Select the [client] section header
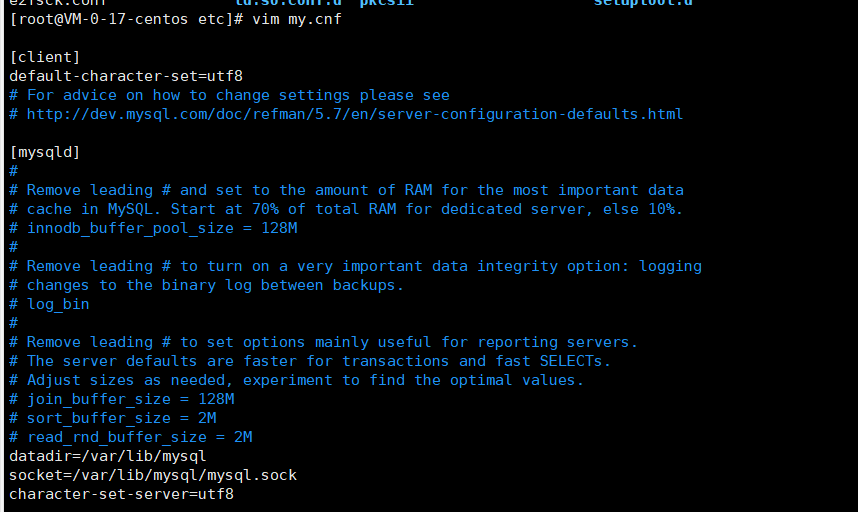Screen dimensions: 858x512 (x=45, y=57)
